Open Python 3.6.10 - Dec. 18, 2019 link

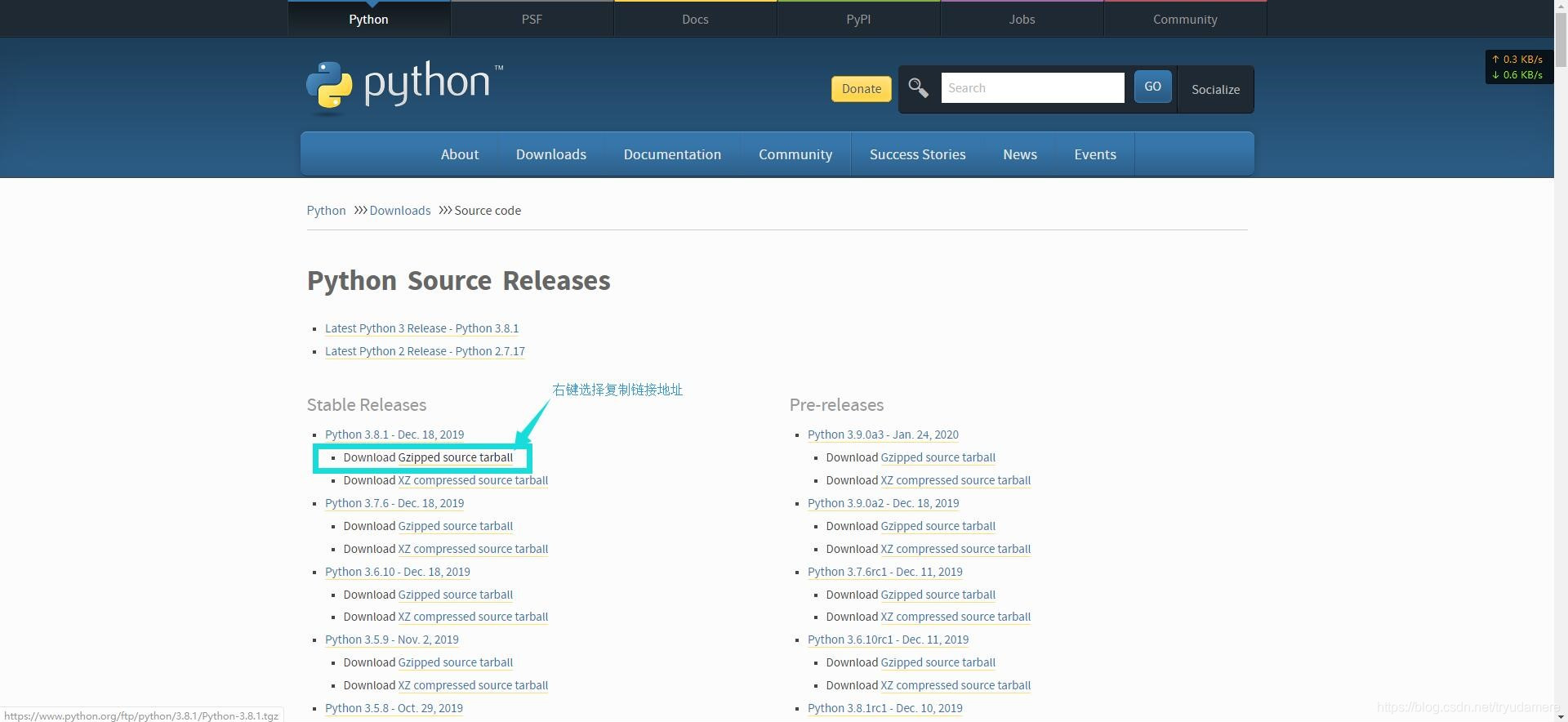pyautogui.click(x=398, y=572)
